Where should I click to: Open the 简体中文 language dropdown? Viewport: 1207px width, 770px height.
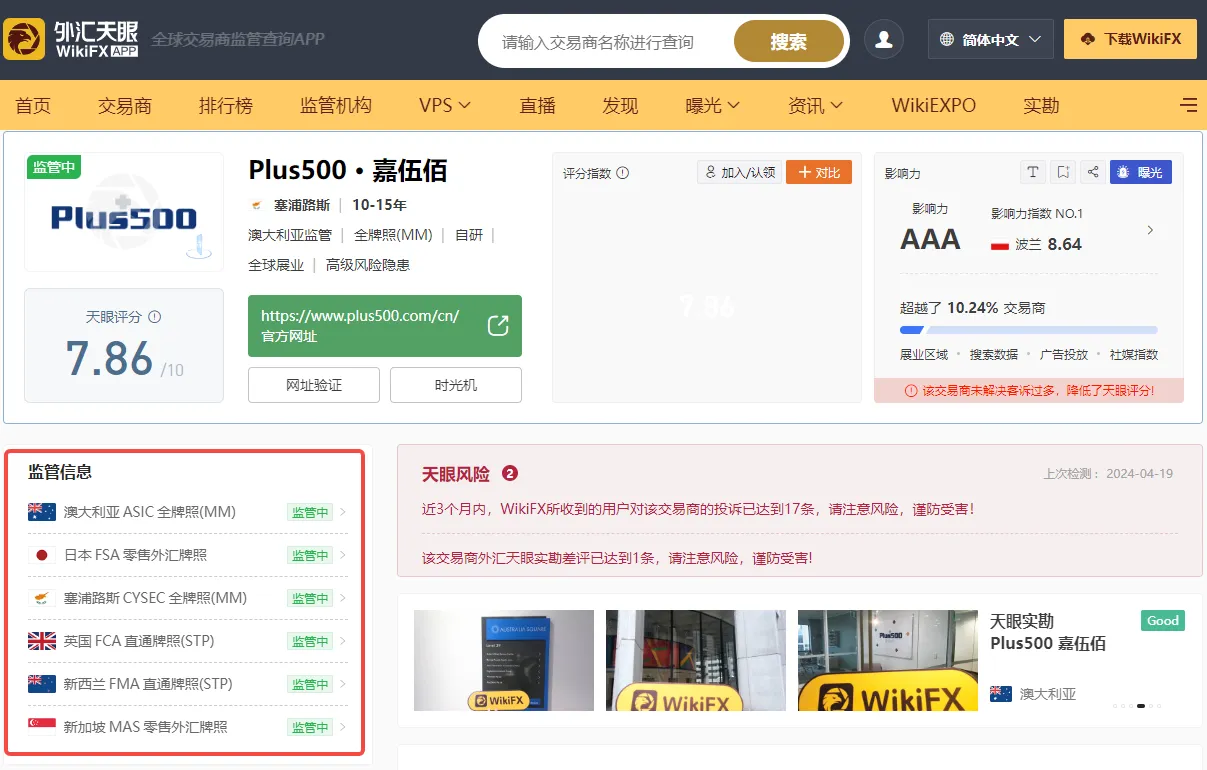click(x=991, y=40)
